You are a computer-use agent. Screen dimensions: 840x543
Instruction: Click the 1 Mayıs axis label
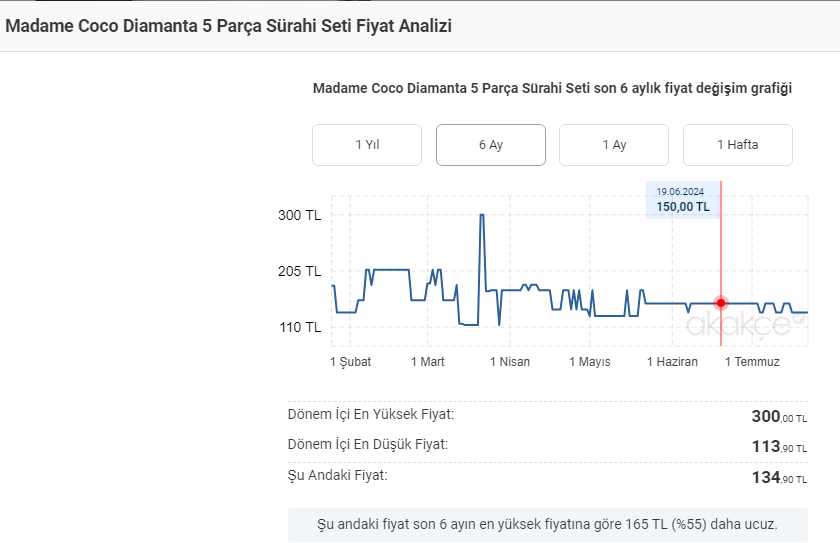(590, 362)
